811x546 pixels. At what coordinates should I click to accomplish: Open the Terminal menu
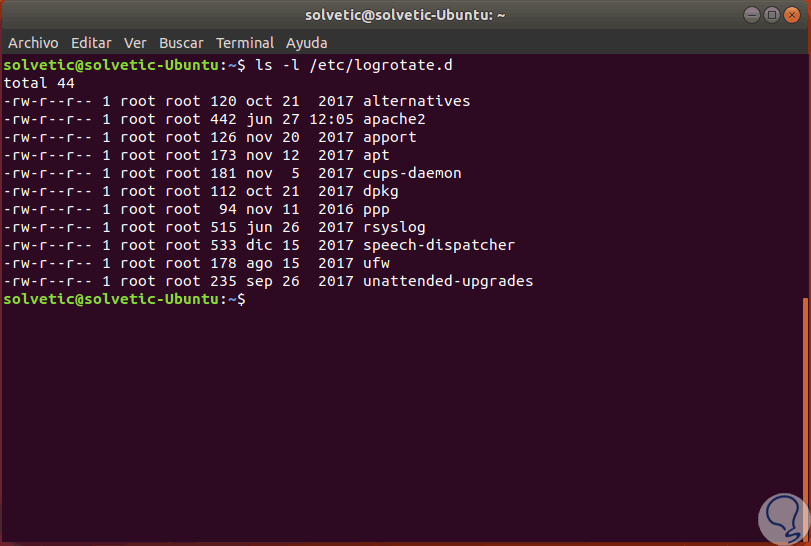pyautogui.click(x=245, y=43)
